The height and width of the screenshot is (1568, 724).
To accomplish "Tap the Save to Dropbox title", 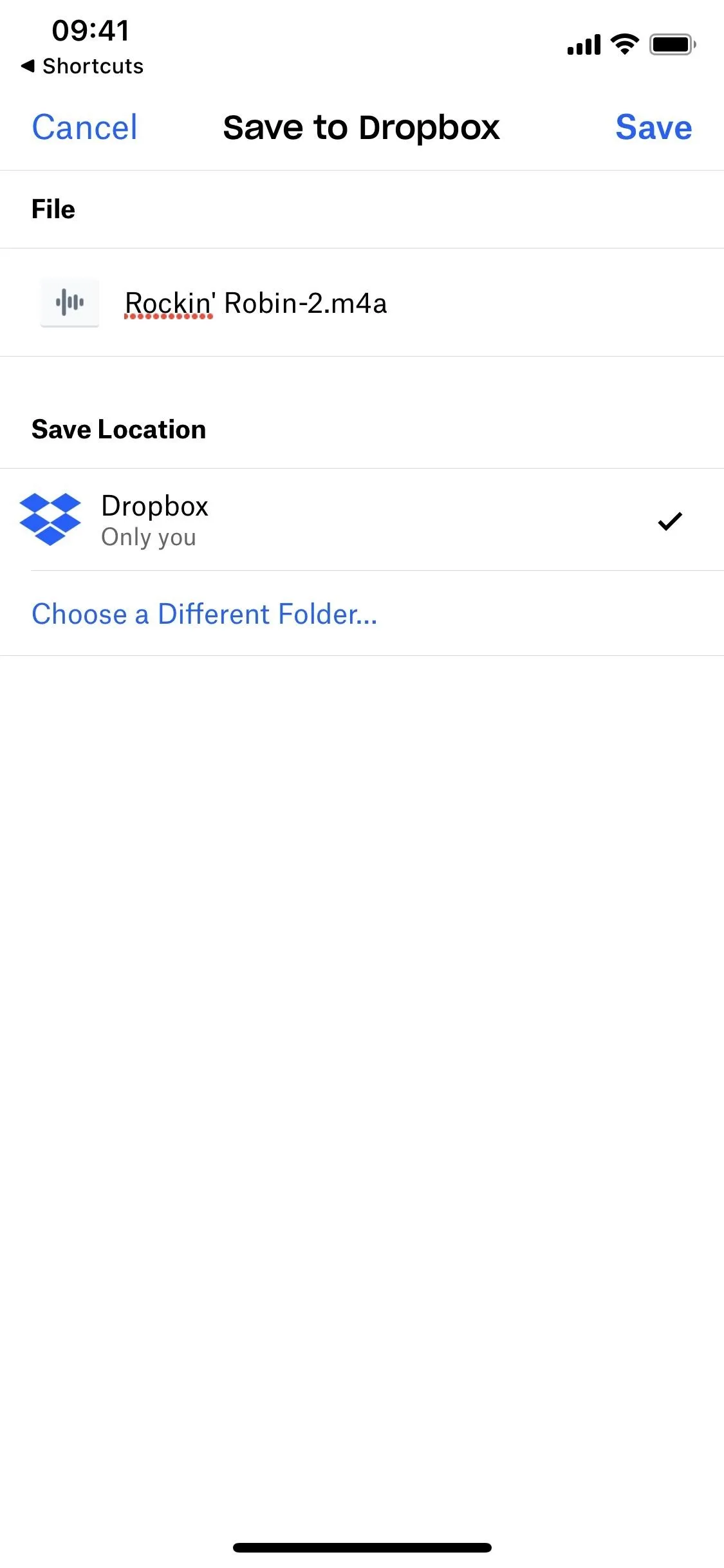I will click(361, 127).
